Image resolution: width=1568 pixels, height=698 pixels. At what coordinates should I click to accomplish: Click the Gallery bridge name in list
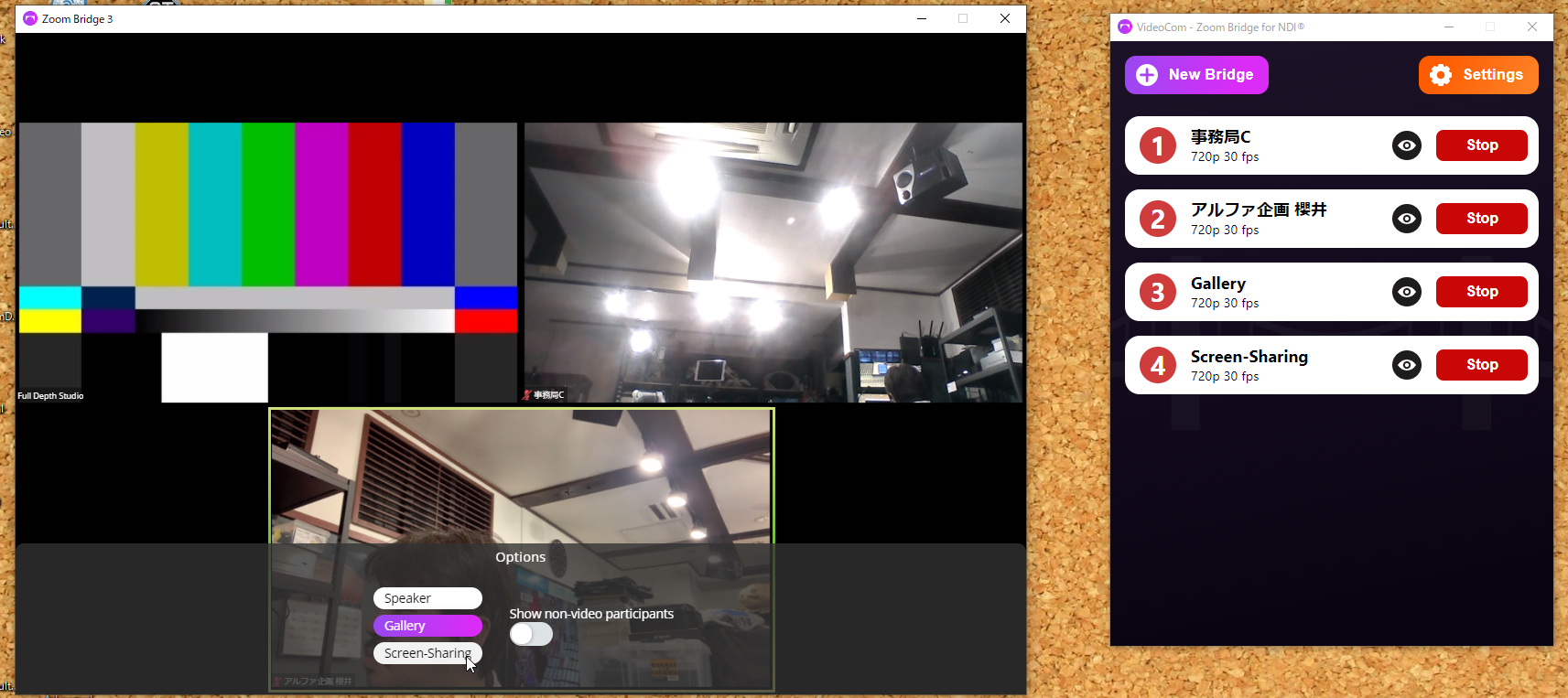1218,284
